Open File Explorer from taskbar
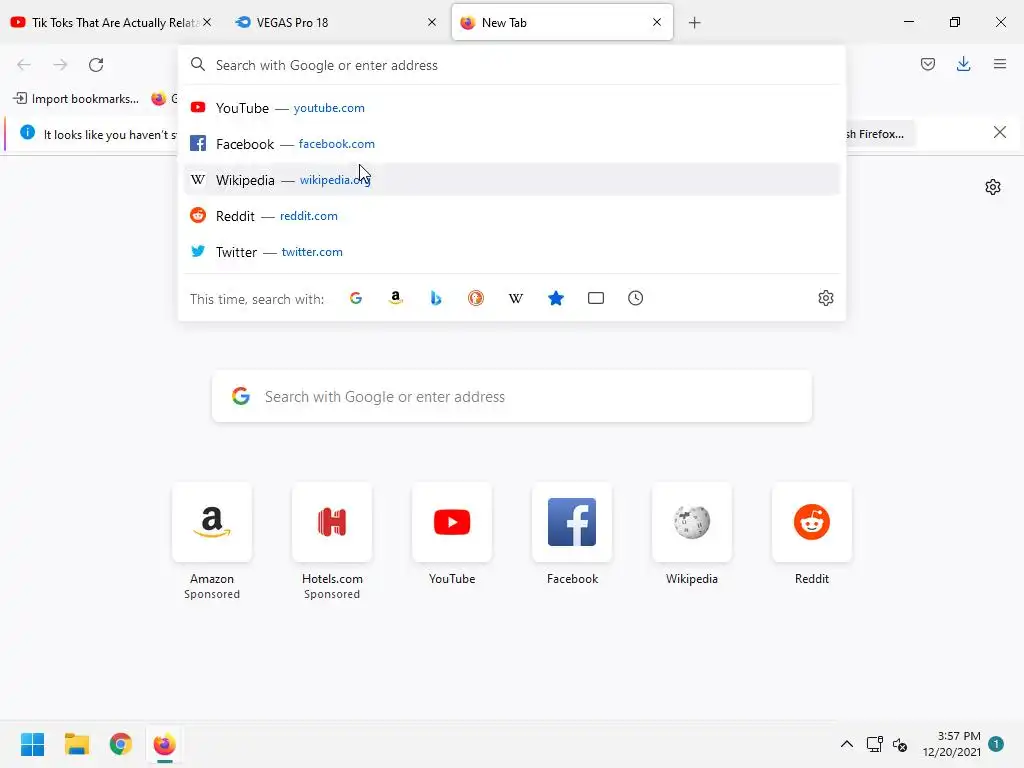 pos(76,744)
